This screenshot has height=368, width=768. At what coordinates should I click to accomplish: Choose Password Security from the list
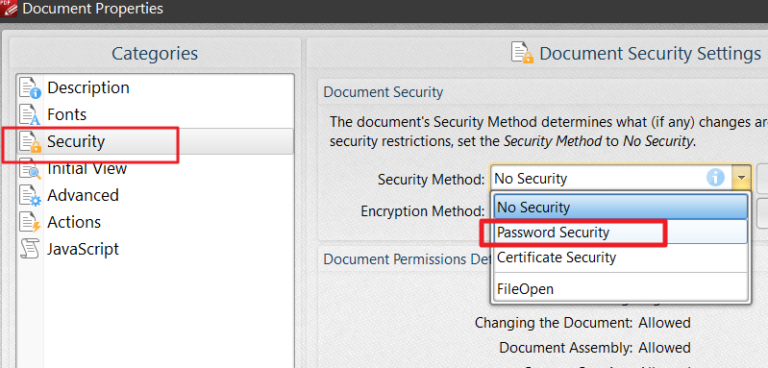click(x=621, y=232)
